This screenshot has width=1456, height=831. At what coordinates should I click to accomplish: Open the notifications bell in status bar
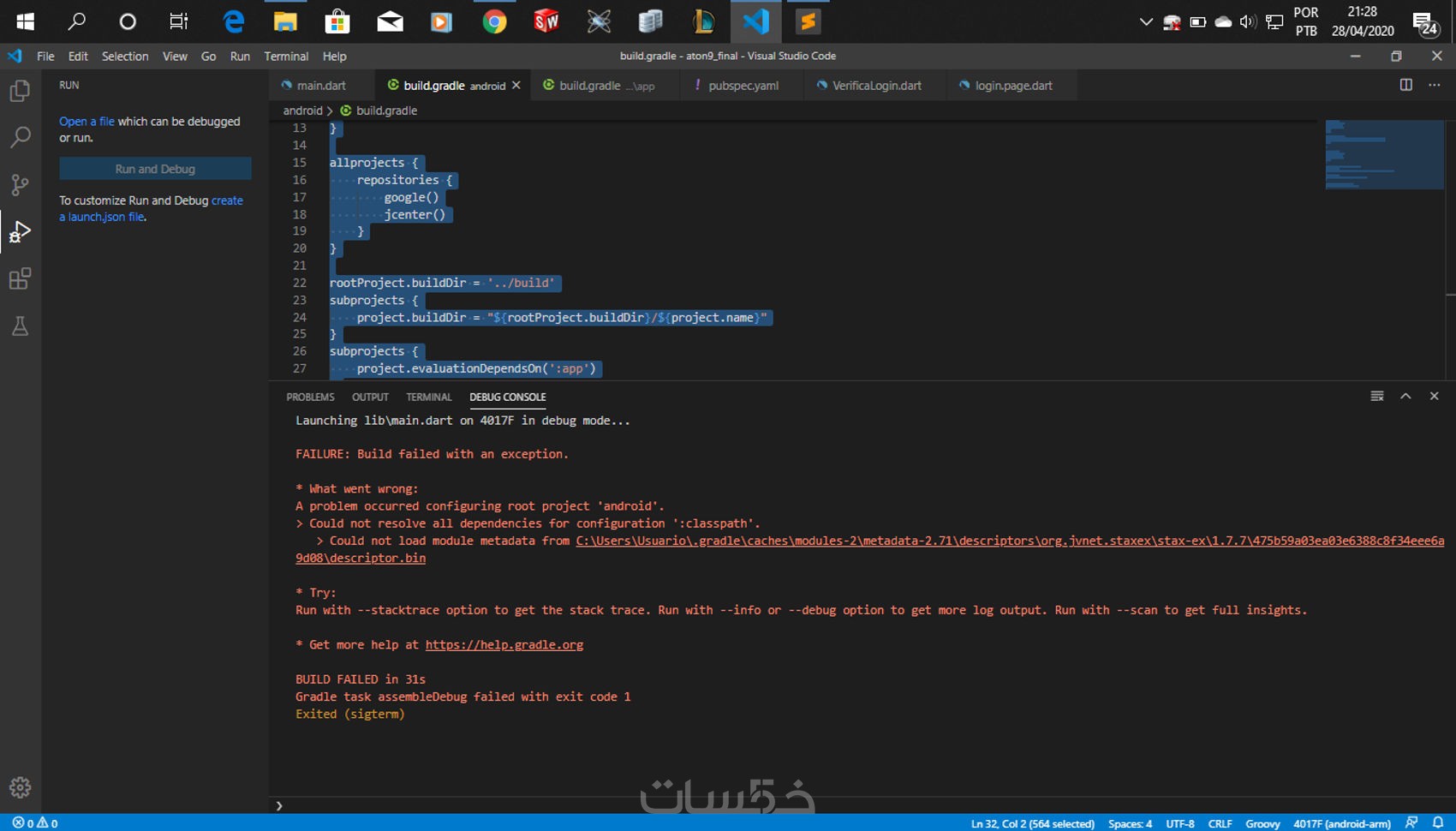click(x=1438, y=822)
